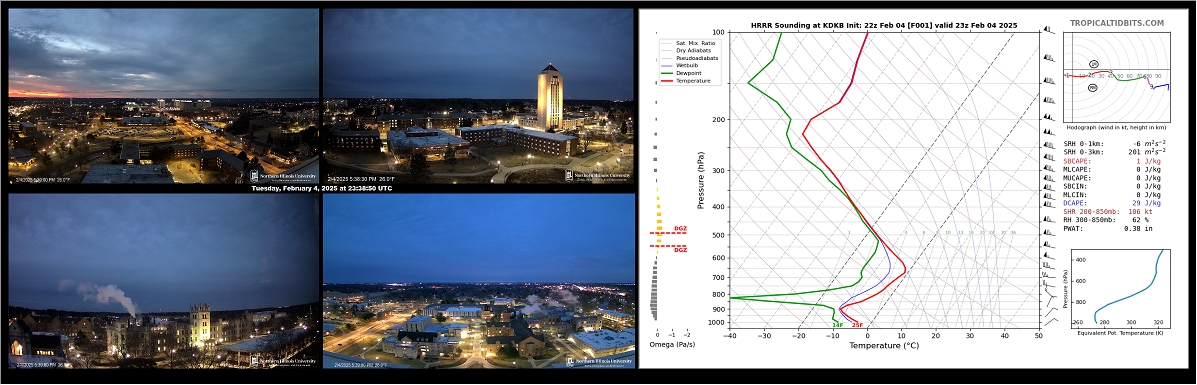The height and width of the screenshot is (385, 1197).
Task: Select the '−40' temperature tick label
Action: (730, 335)
